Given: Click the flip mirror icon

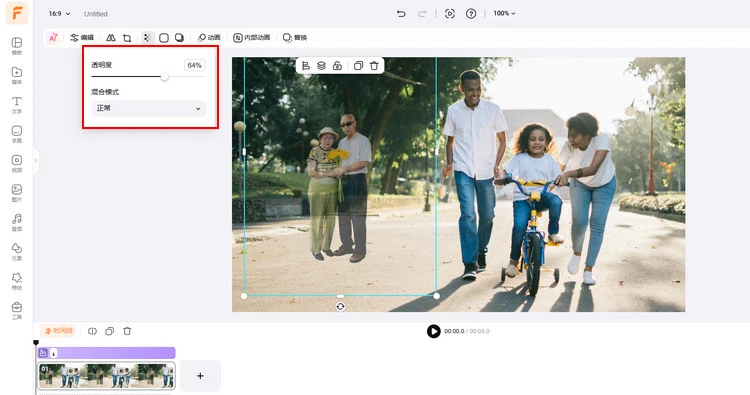Looking at the screenshot, I should click(x=111, y=38).
